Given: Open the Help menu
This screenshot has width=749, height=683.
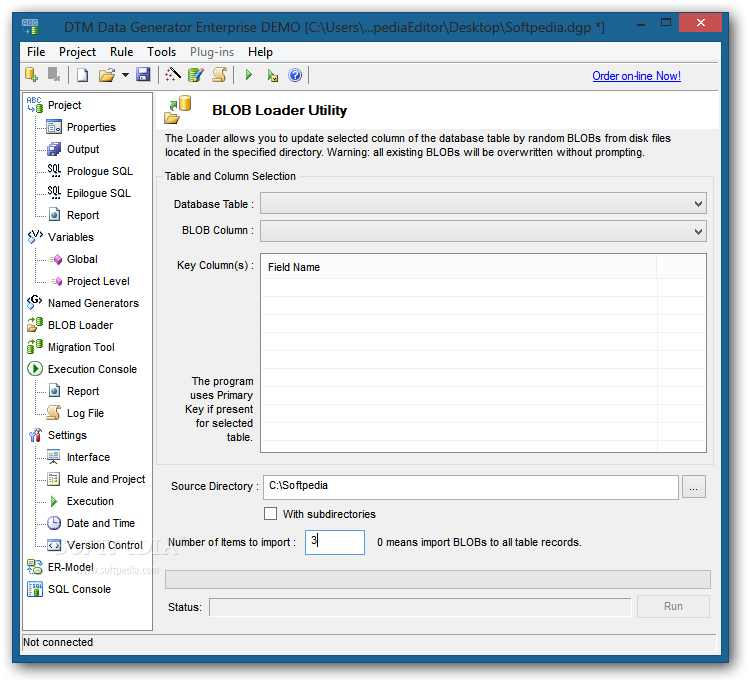Looking at the screenshot, I should [260, 52].
